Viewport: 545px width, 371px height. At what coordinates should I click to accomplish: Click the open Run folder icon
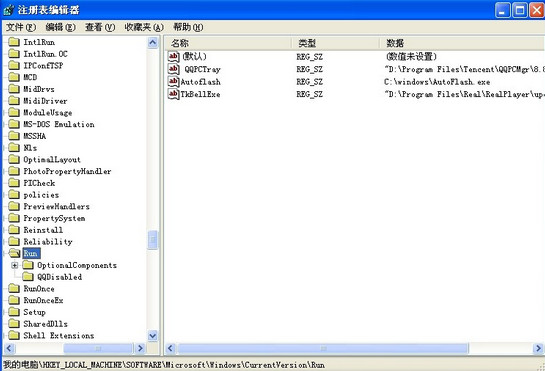click(x=14, y=253)
